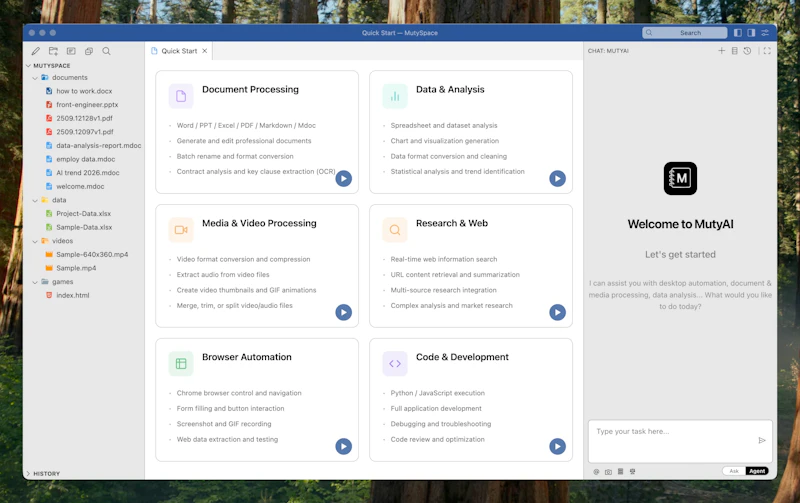Open the chat list icon beside the plus
Image resolution: width=800 pixels, height=503 pixels.
click(x=735, y=51)
